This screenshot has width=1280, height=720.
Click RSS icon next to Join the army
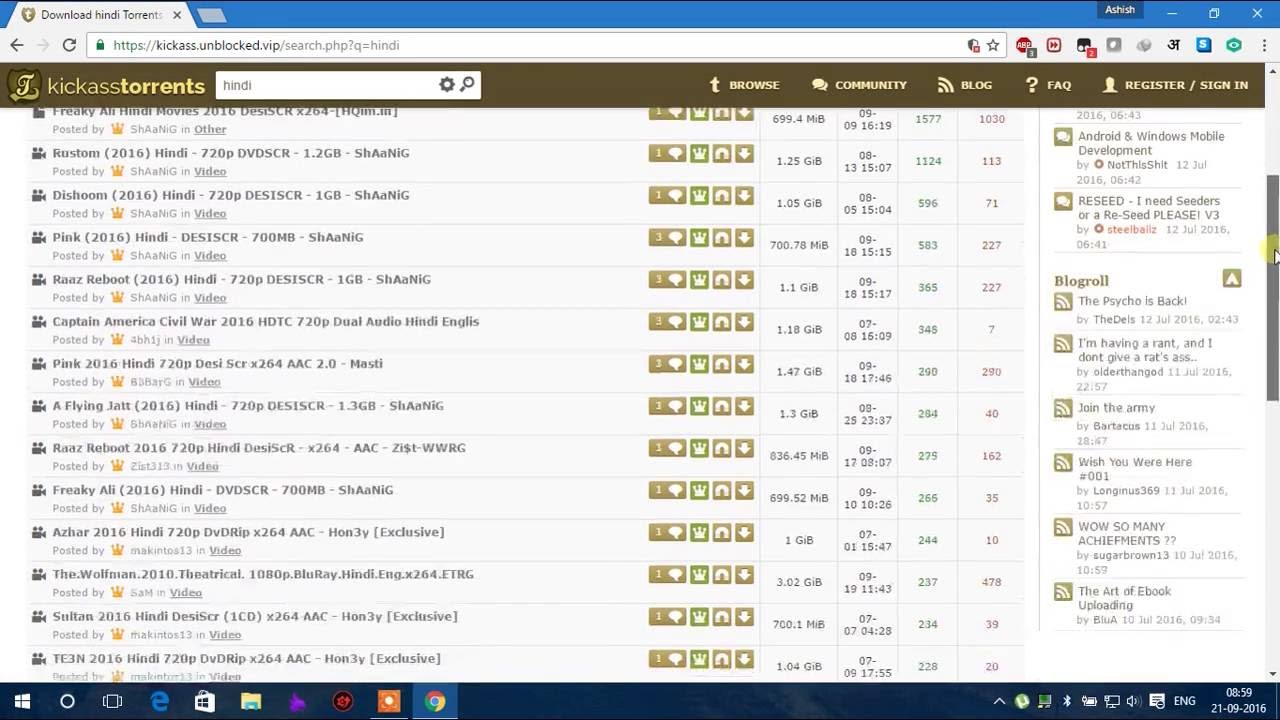pyautogui.click(x=1063, y=408)
